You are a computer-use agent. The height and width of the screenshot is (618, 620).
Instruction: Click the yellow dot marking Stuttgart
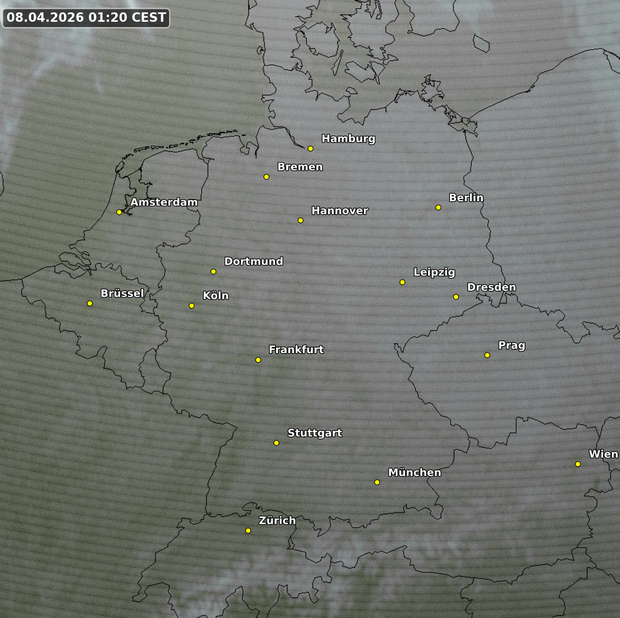(276, 442)
